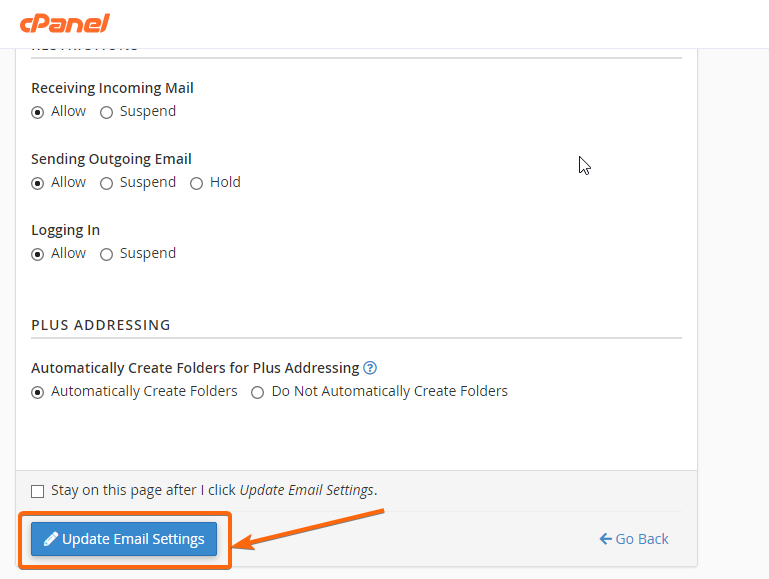Click the Hold option label text
Image resolution: width=769 pixels, height=579 pixels.
pos(225,182)
